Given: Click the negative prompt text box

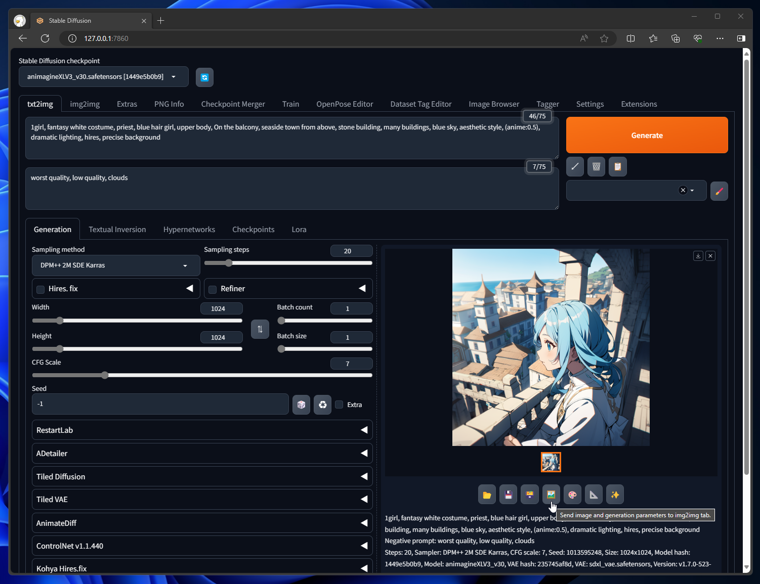Looking at the screenshot, I should click(292, 189).
